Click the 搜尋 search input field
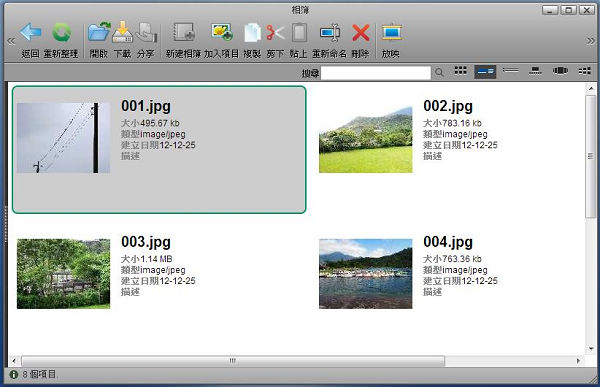The height and width of the screenshot is (387, 600). [376, 73]
